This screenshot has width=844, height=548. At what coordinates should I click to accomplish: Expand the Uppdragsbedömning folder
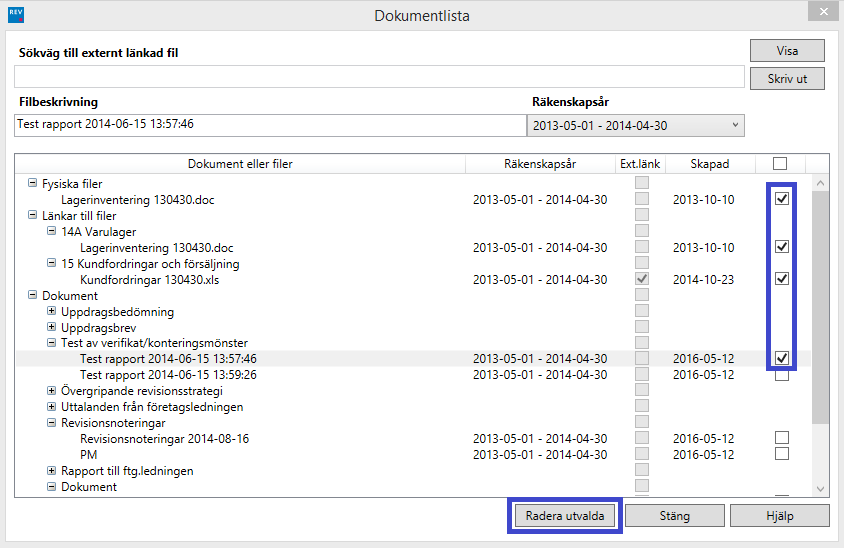click(52, 312)
